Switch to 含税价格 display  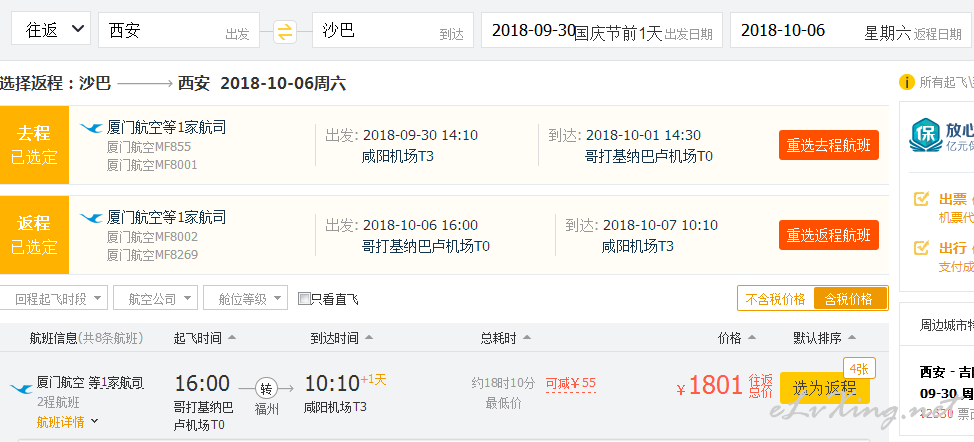(x=849, y=299)
